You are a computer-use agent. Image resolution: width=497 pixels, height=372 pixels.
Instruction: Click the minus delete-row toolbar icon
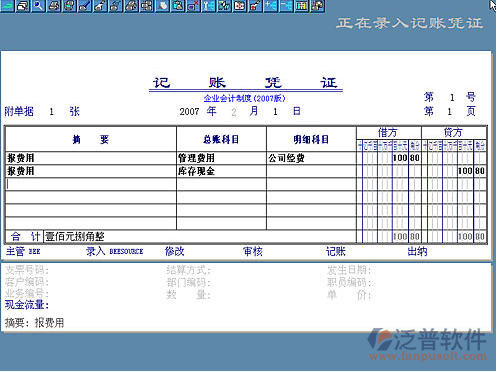click(286, 6)
